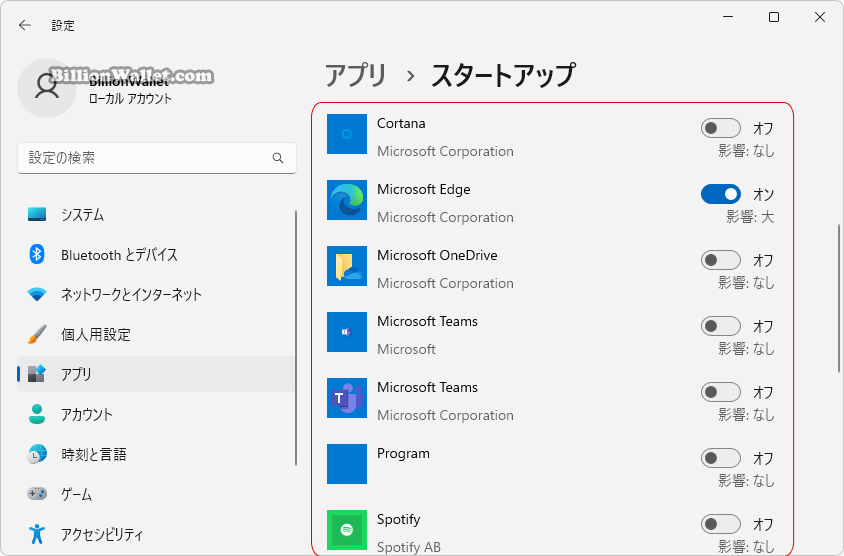Click the ゲーム controller icon
The width and height of the screenshot is (844, 556).
pos(37,493)
